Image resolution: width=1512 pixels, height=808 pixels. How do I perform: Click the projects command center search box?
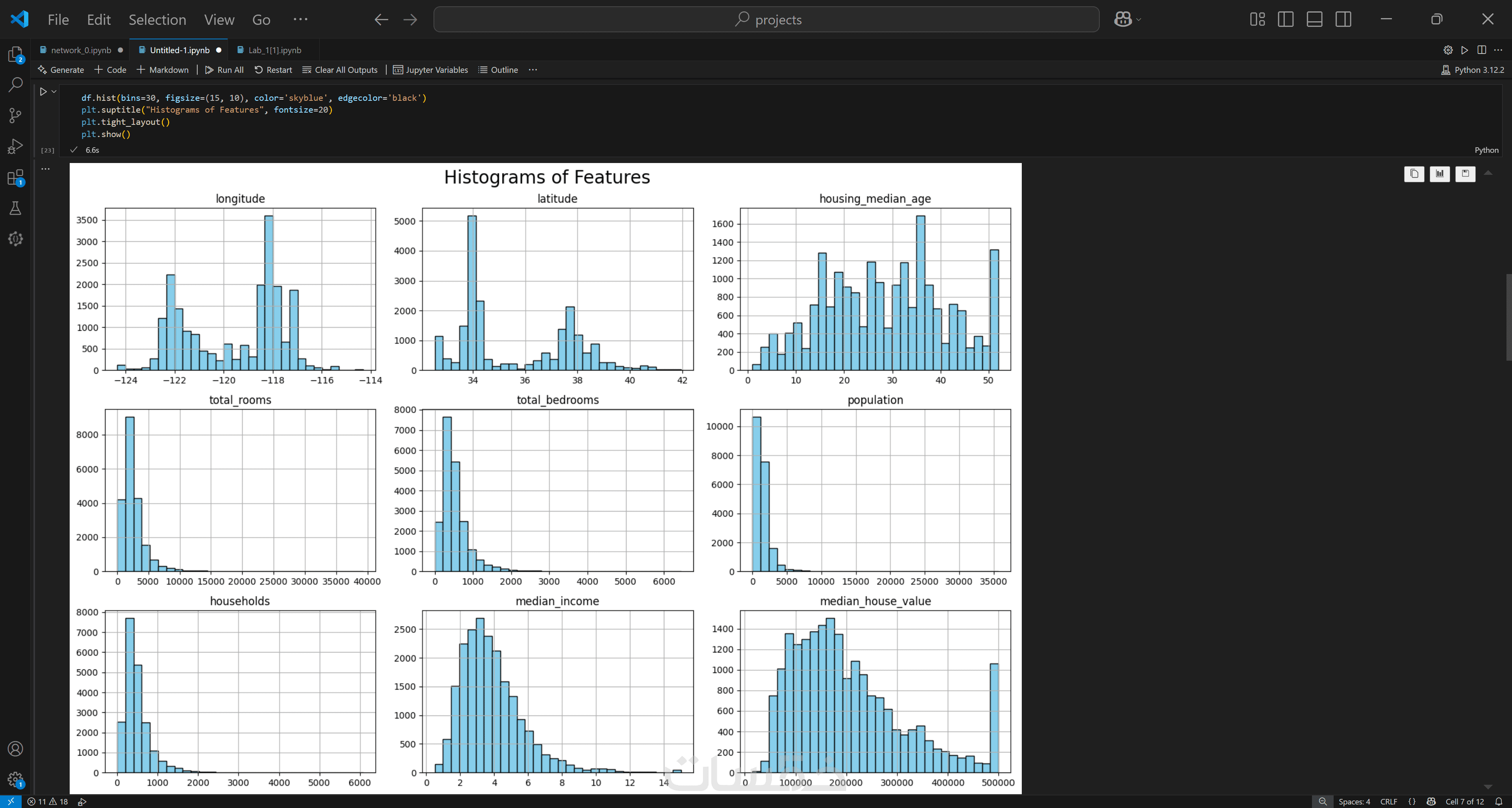point(766,19)
